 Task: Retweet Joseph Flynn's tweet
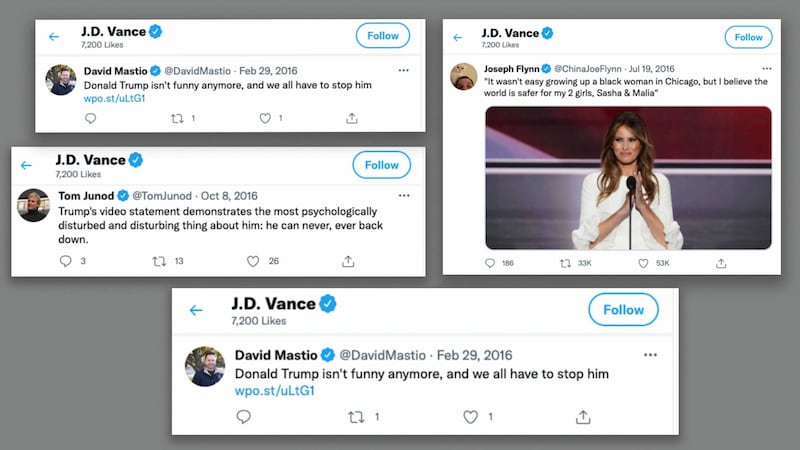click(x=566, y=263)
